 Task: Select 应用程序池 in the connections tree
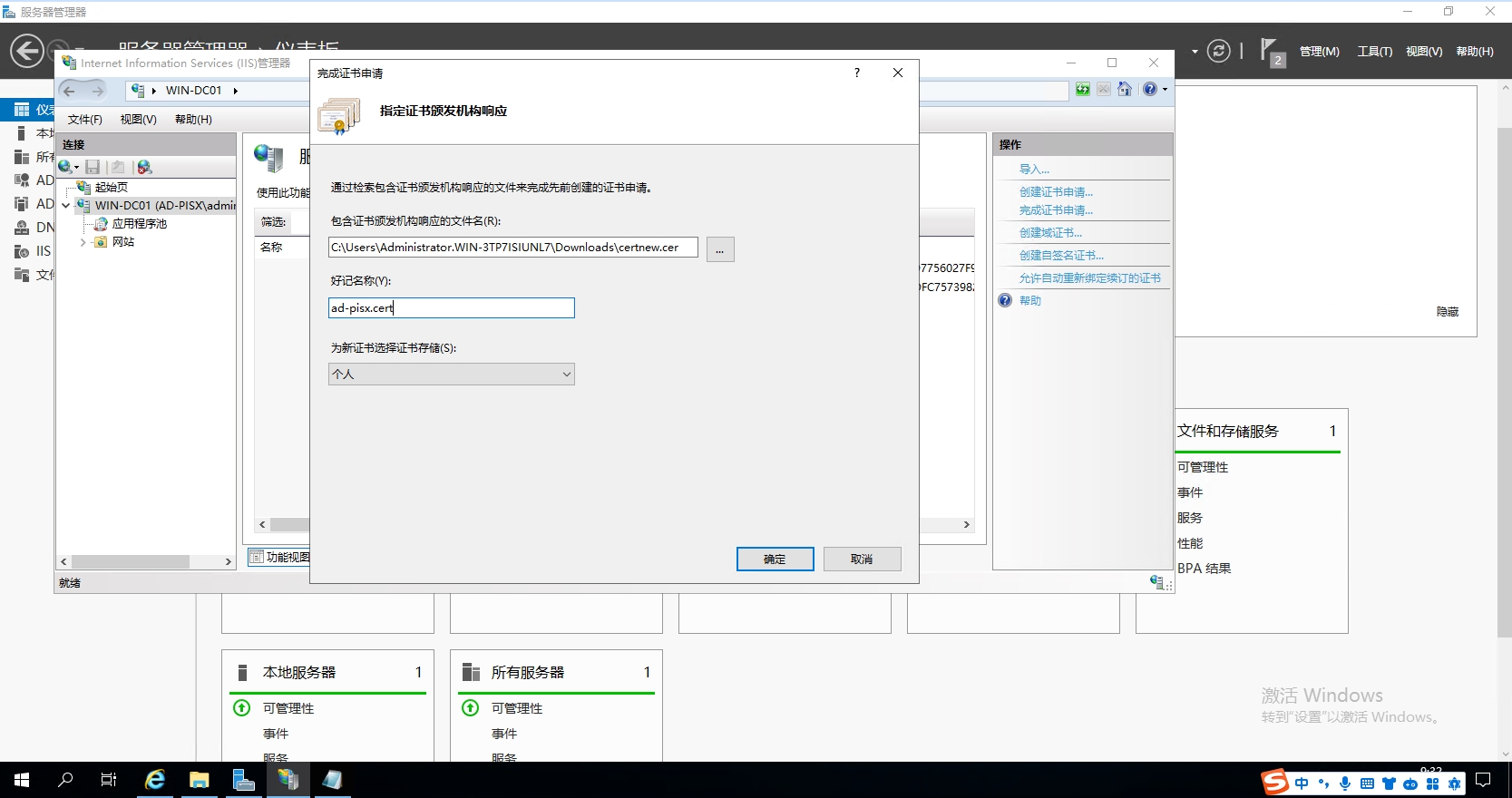139,224
